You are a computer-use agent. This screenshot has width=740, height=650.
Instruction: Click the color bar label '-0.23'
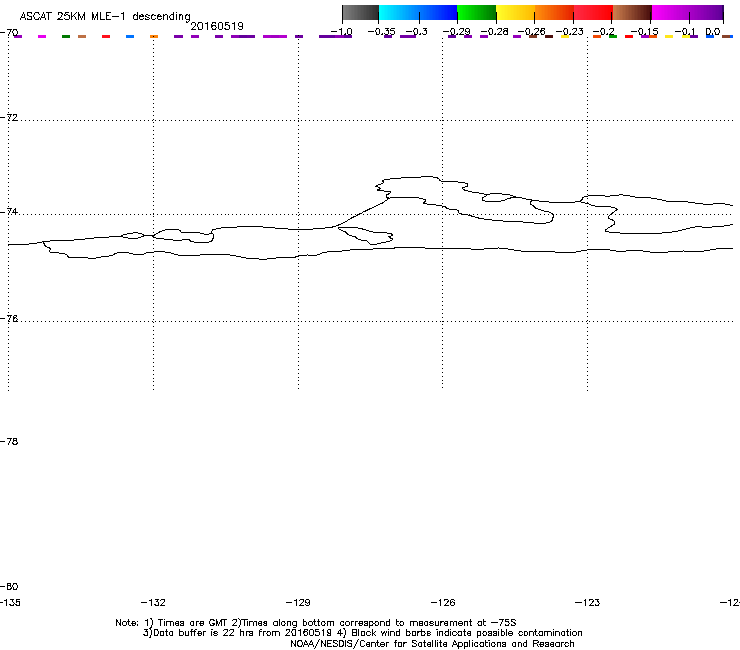pyautogui.click(x=570, y=32)
